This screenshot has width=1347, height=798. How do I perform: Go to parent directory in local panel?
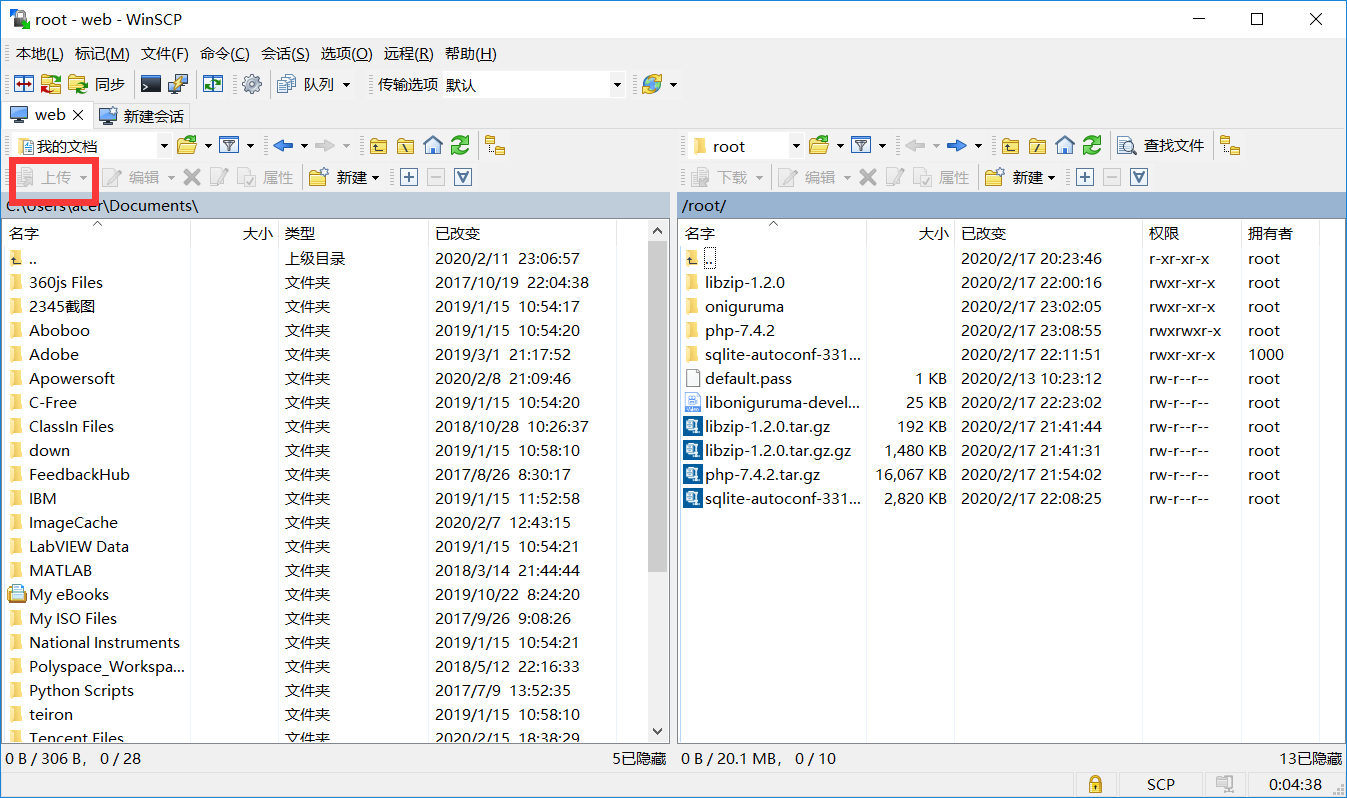point(378,146)
